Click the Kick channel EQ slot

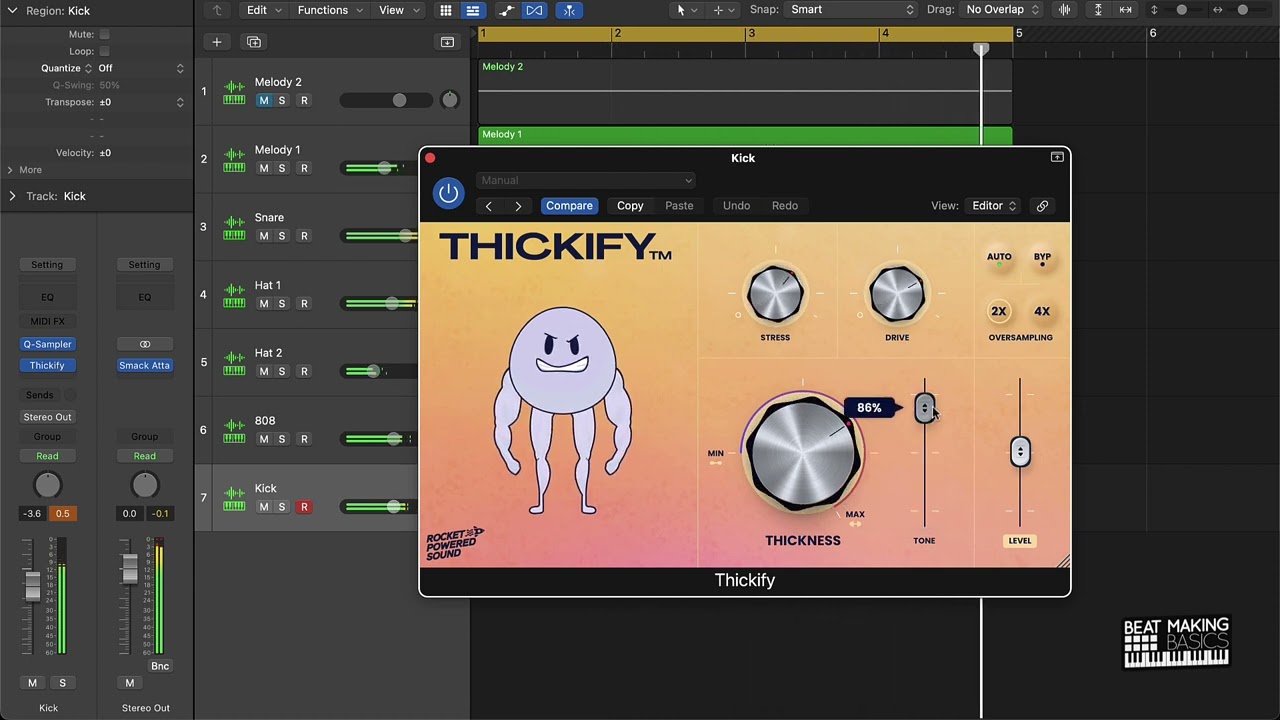pos(47,297)
